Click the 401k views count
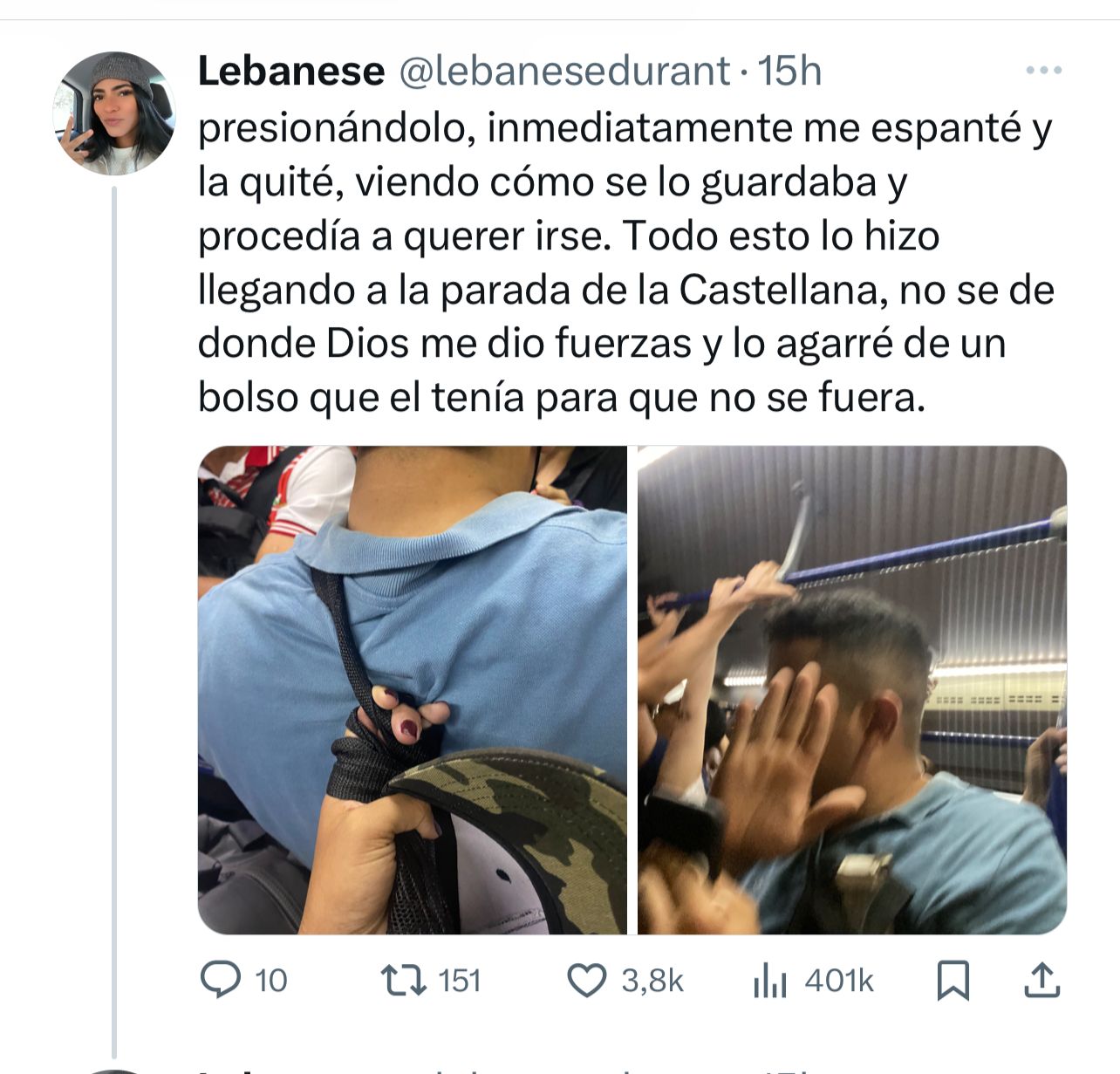This screenshot has height=1074, width=1120. [839, 981]
